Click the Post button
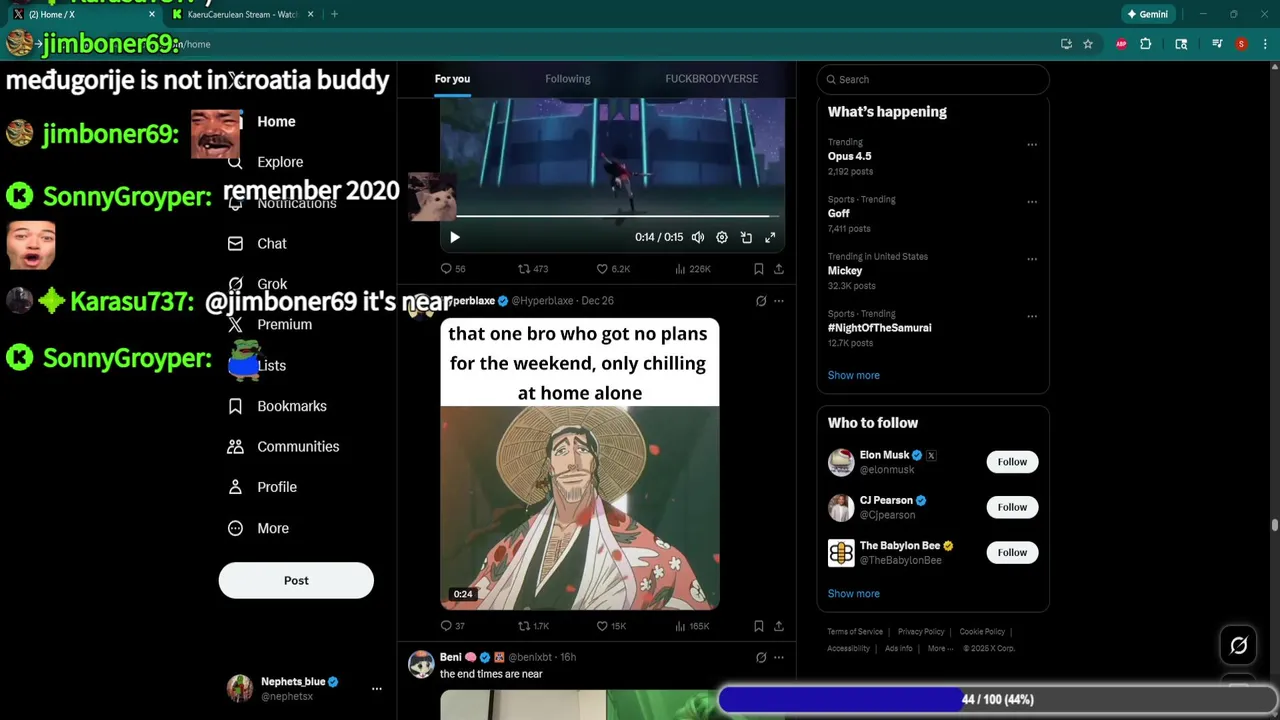1280x720 pixels. point(296,581)
